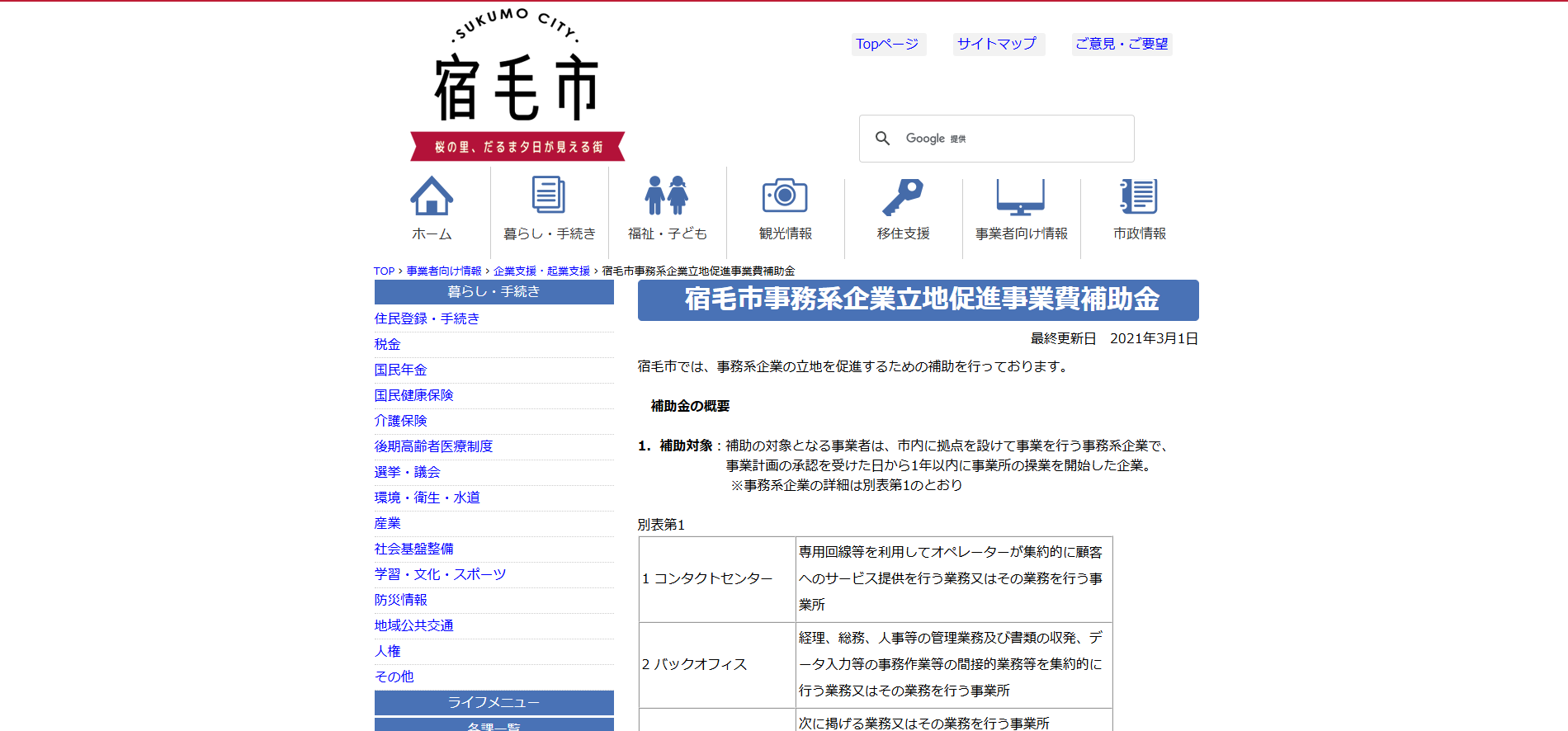Open sidebar 介護保険 link

[400, 421]
